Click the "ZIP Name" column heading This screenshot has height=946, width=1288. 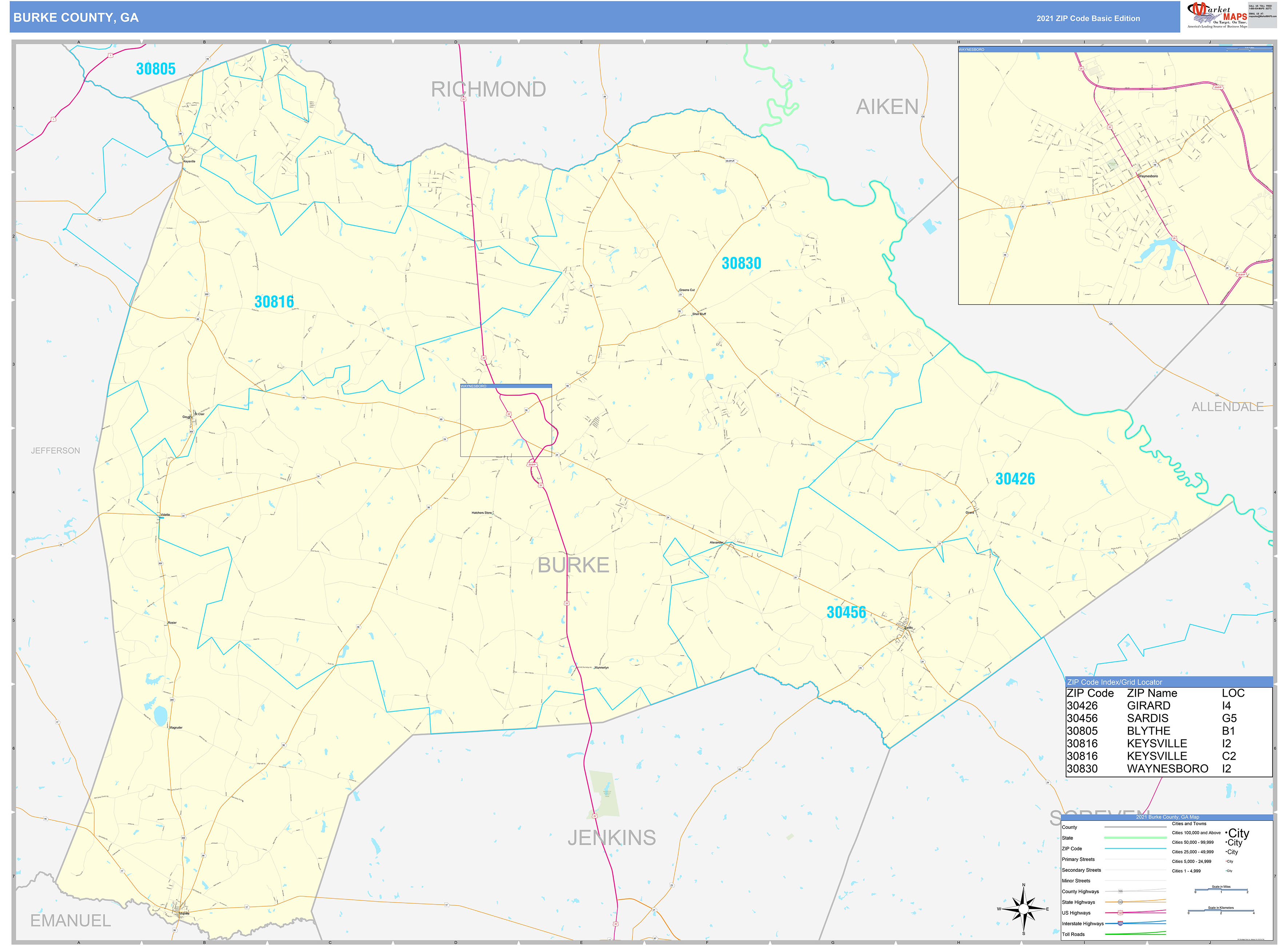click(x=1152, y=693)
